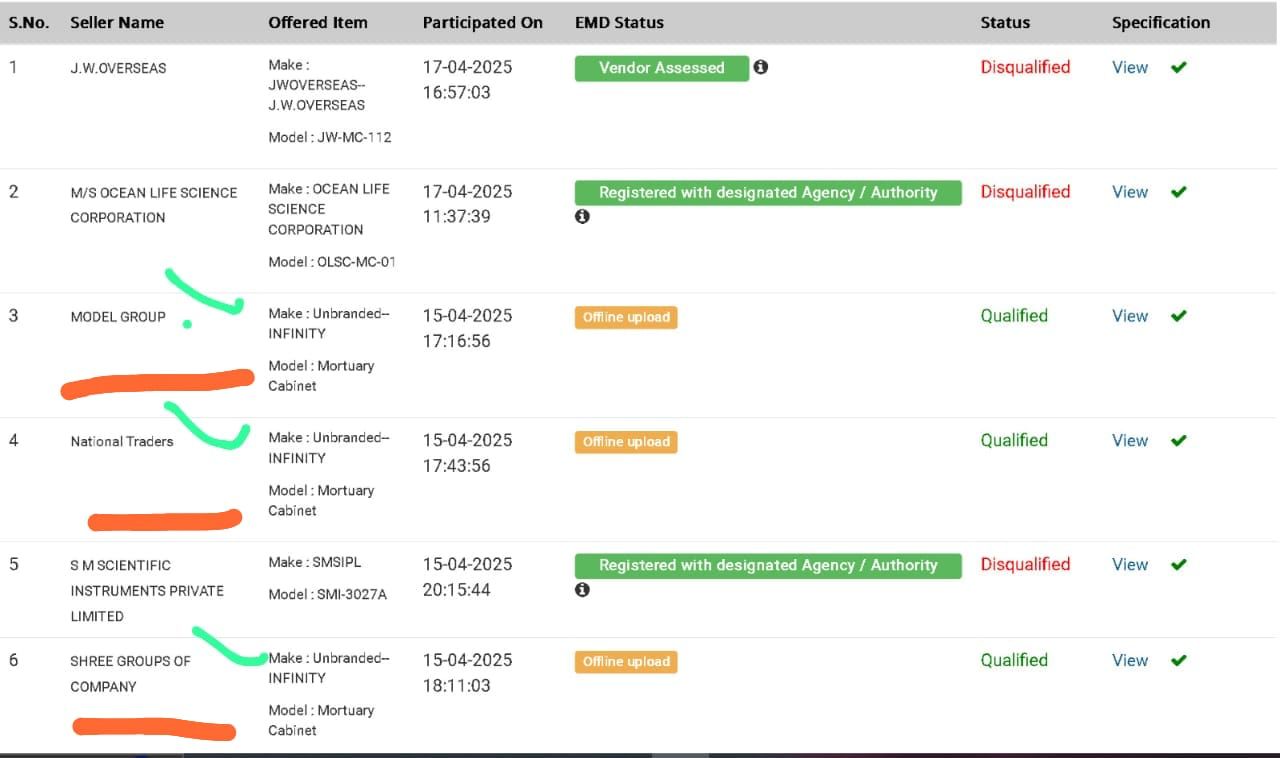Click green checkmark in J.W.OVERSEAS row

1178,67
